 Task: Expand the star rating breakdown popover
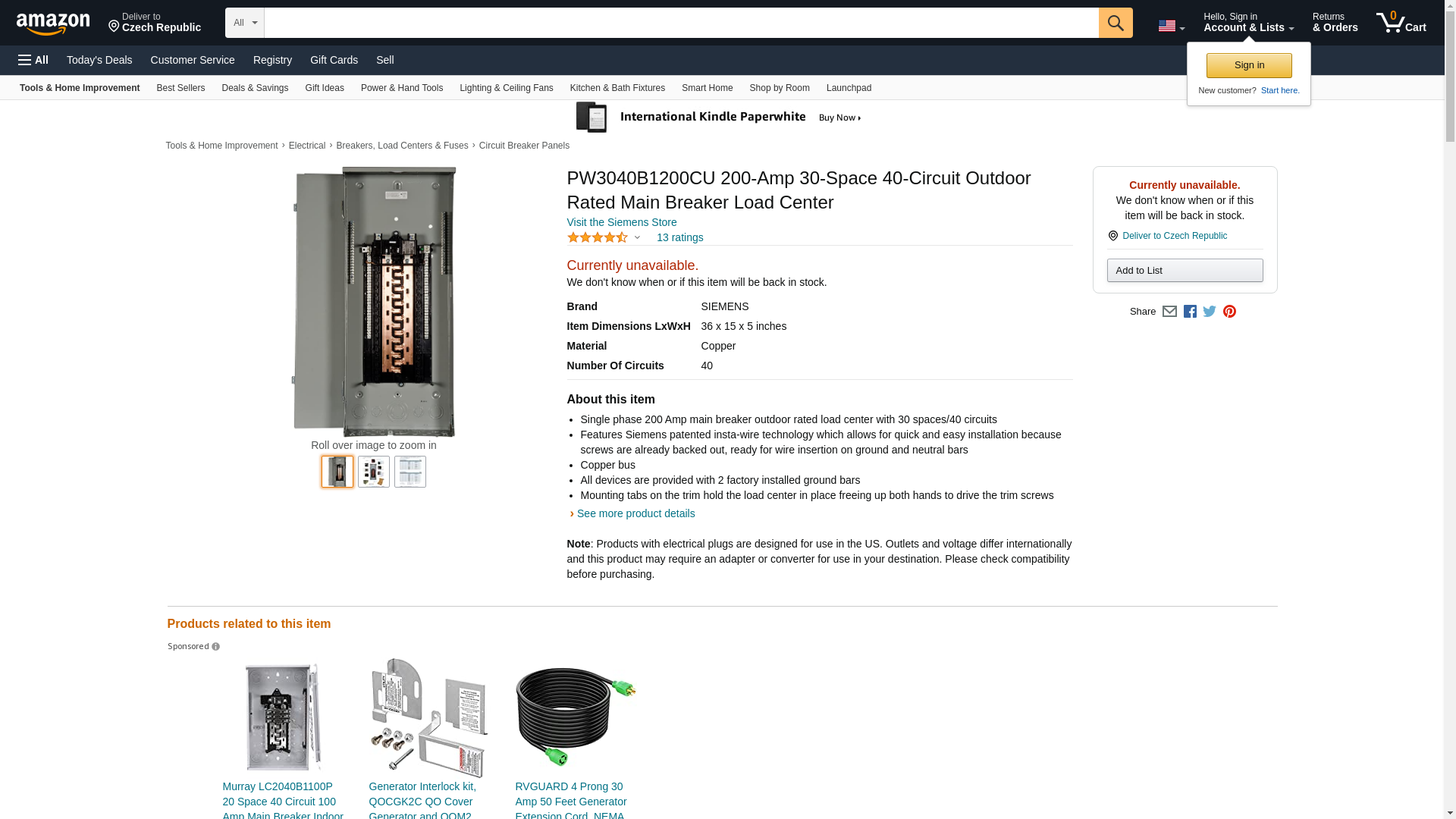(604, 238)
